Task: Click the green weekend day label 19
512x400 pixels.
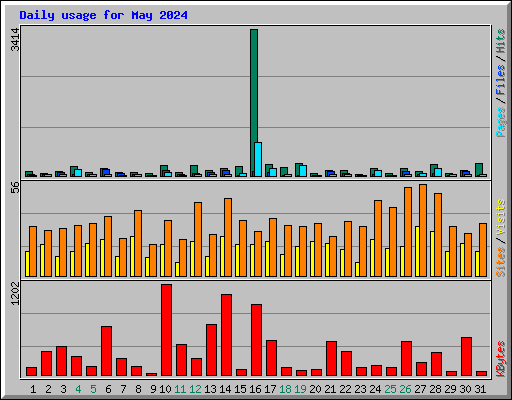Action: point(300,389)
